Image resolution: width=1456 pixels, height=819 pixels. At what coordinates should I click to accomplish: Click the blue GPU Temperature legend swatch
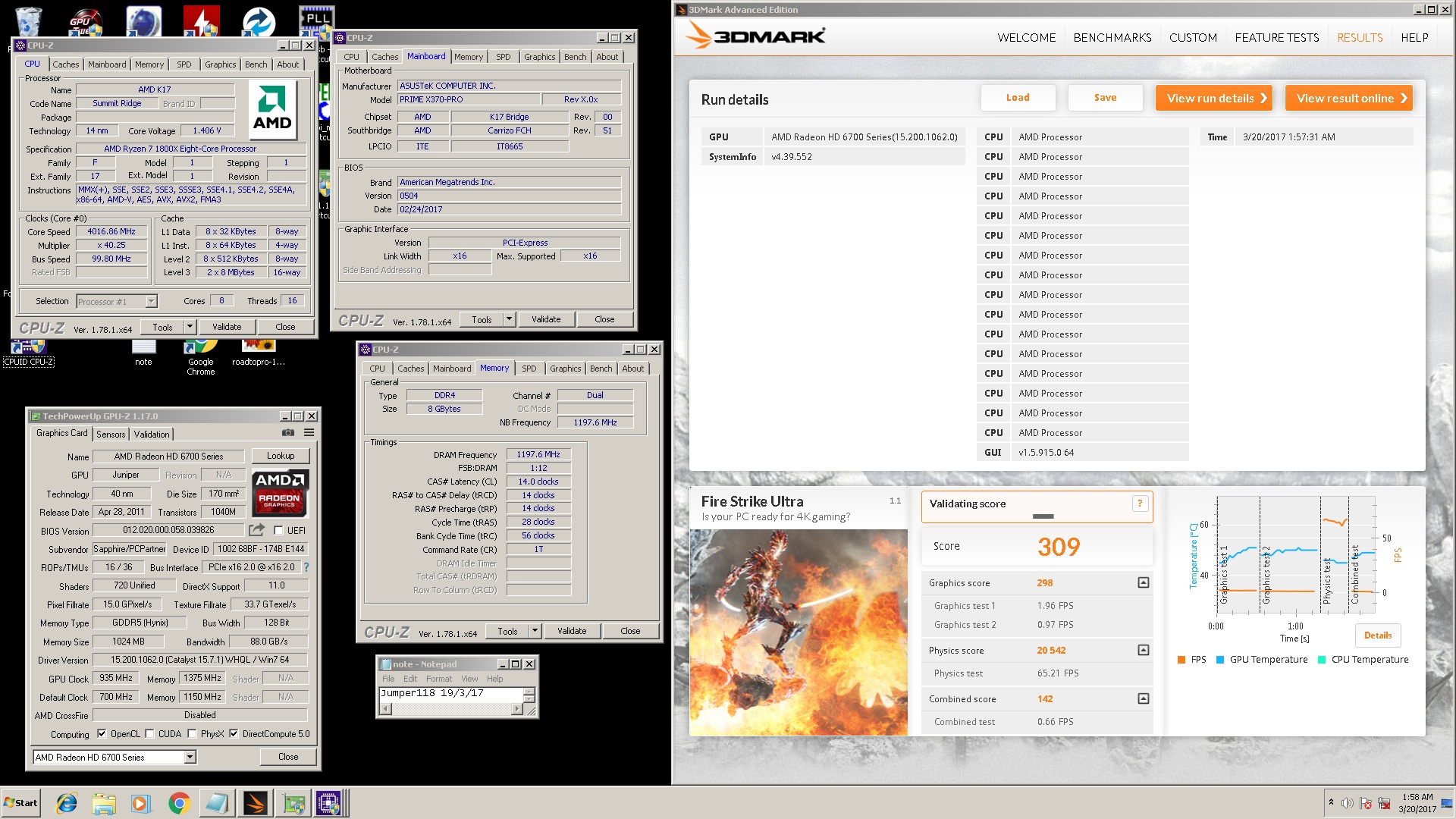[1219, 660]
